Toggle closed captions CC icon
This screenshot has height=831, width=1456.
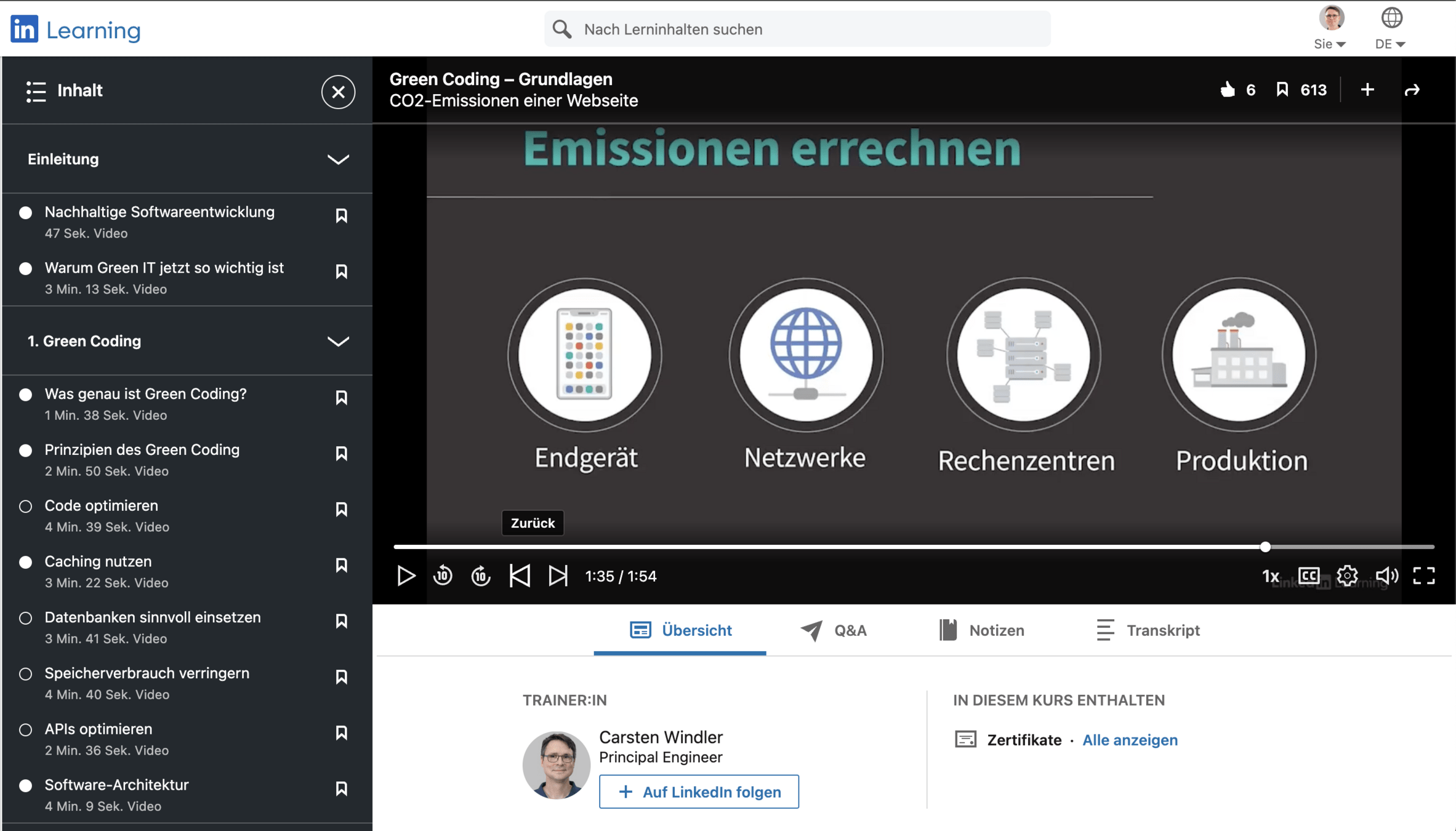point(1308,576)
